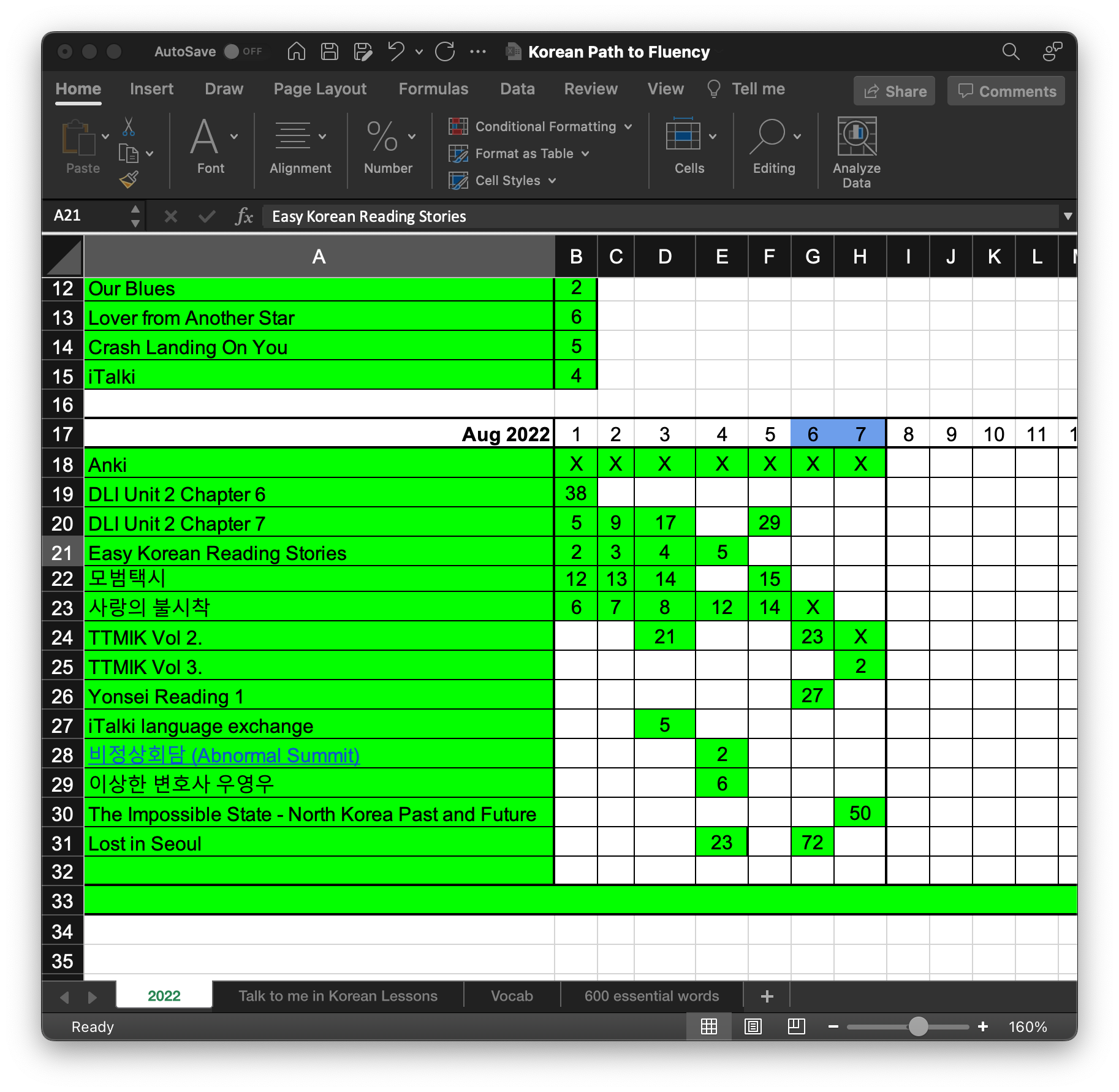This screenshot has height=1092, width=1119.
Task: Click the fx insert function icon
Action: tap(244, 216)
